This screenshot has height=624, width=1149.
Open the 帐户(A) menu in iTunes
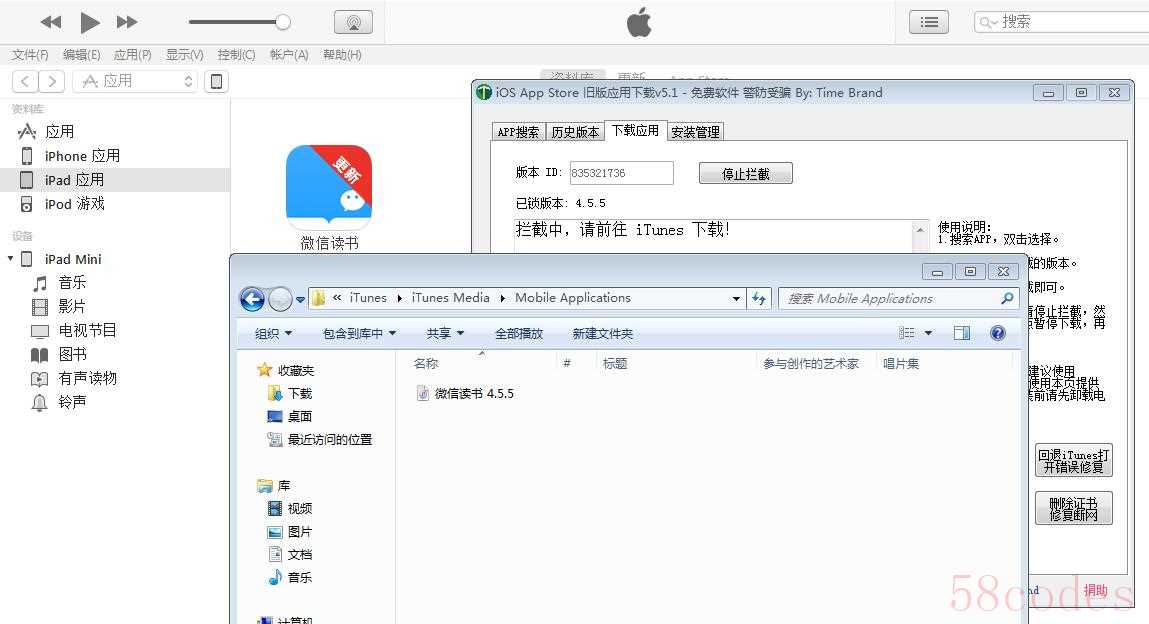[x=289, y=55]
